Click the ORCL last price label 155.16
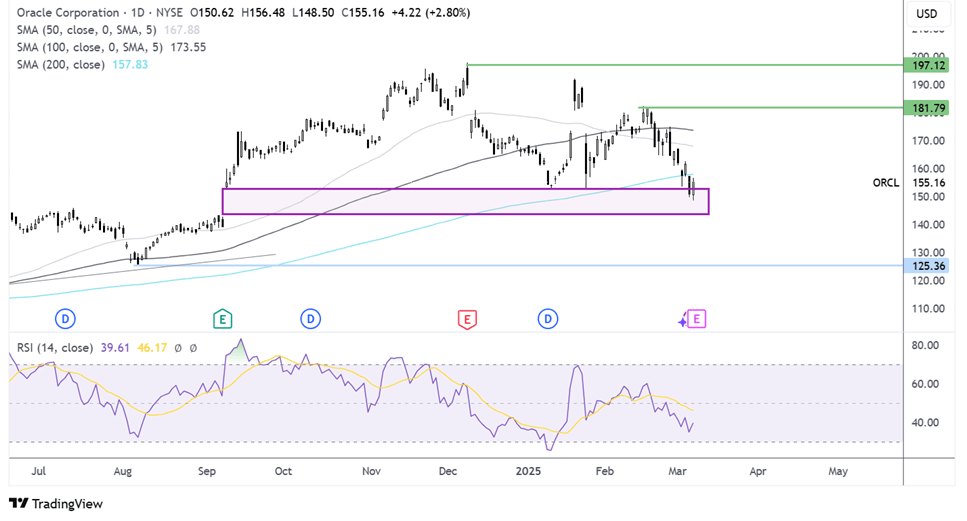 (x=909, y=183)
